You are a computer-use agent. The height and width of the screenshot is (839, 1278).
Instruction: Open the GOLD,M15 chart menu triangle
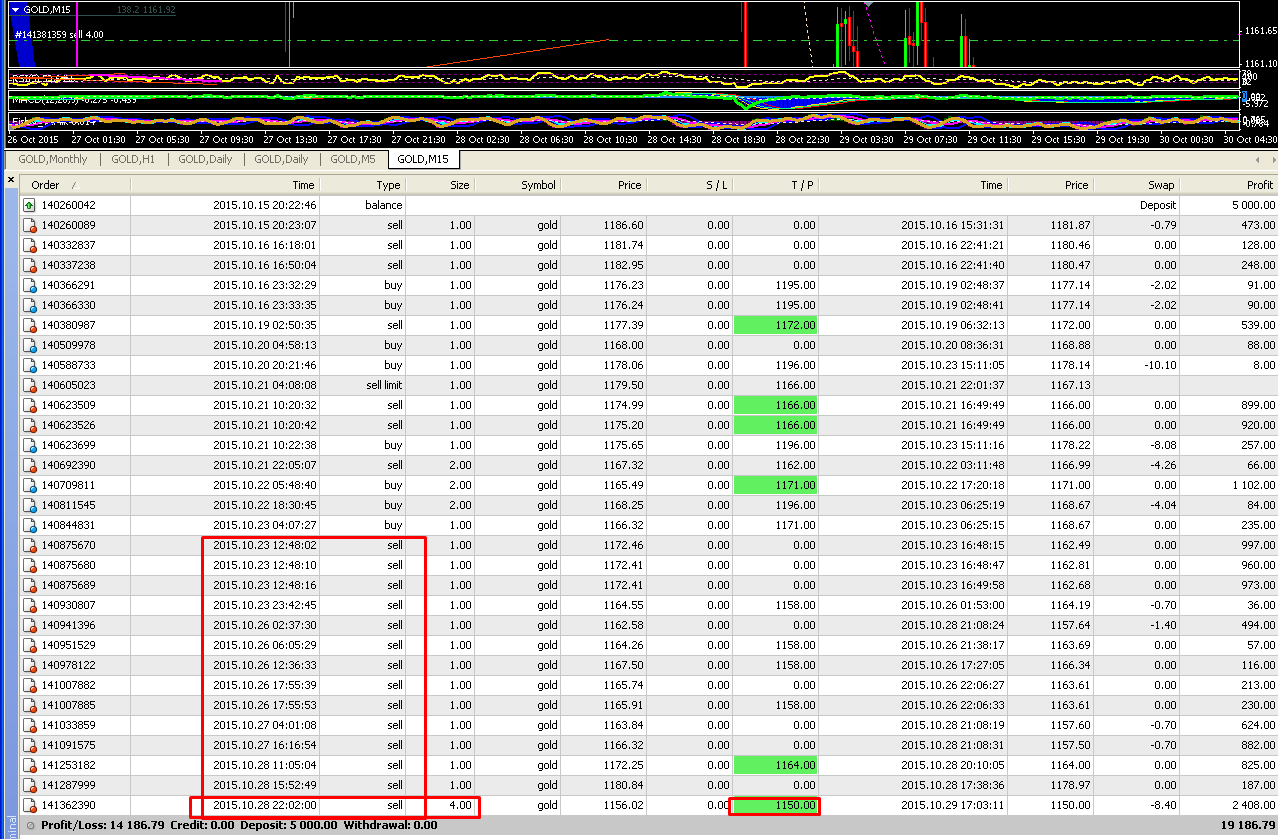pyautogui.click(x=15, y=9)
